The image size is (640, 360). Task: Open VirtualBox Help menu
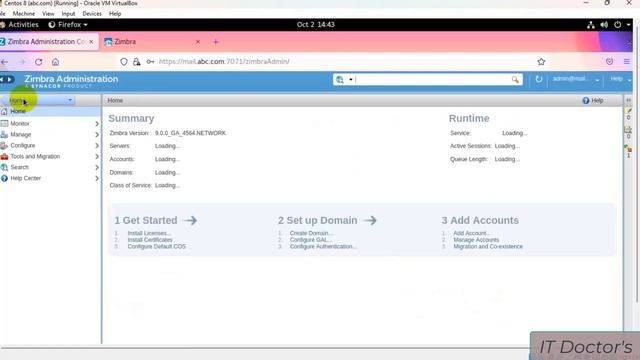click(x=115, y=13)
